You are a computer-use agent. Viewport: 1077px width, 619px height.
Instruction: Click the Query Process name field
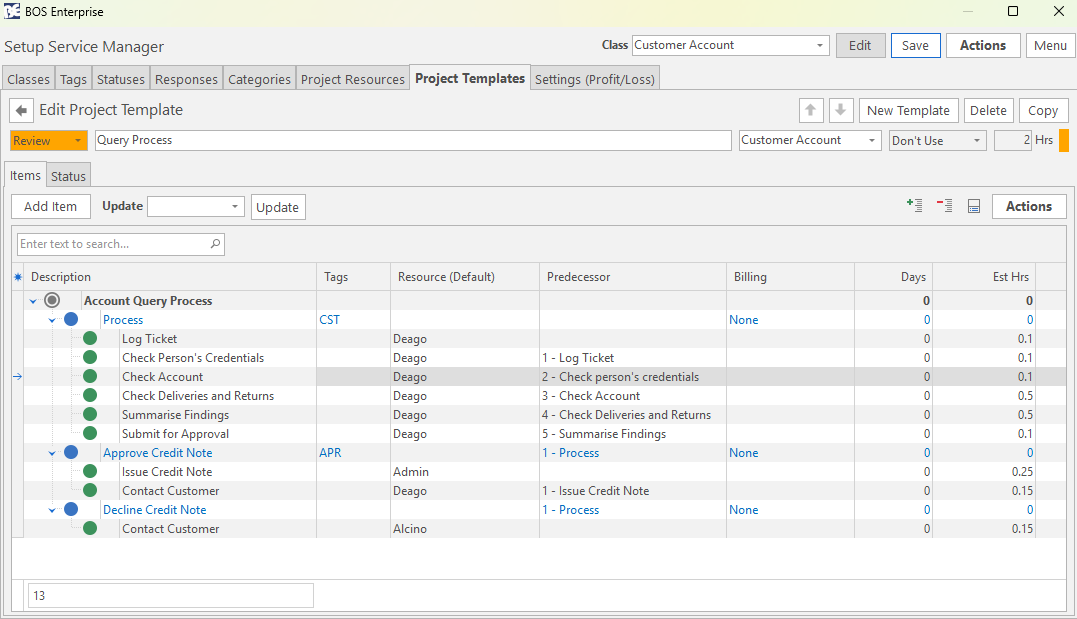pyautogui.click(x=413, y=140)
